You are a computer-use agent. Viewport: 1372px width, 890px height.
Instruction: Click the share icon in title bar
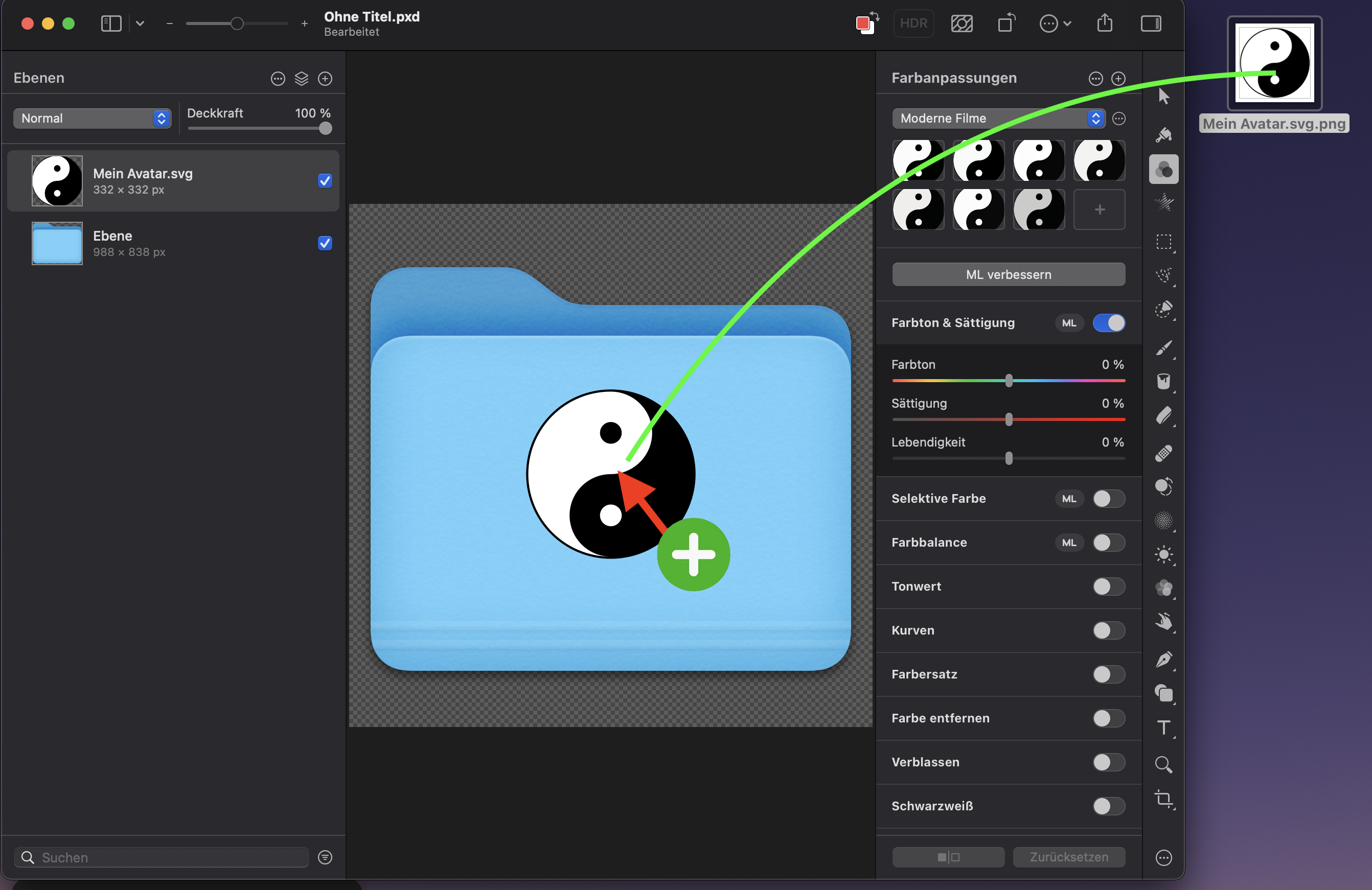click(x=1104, y=24)
